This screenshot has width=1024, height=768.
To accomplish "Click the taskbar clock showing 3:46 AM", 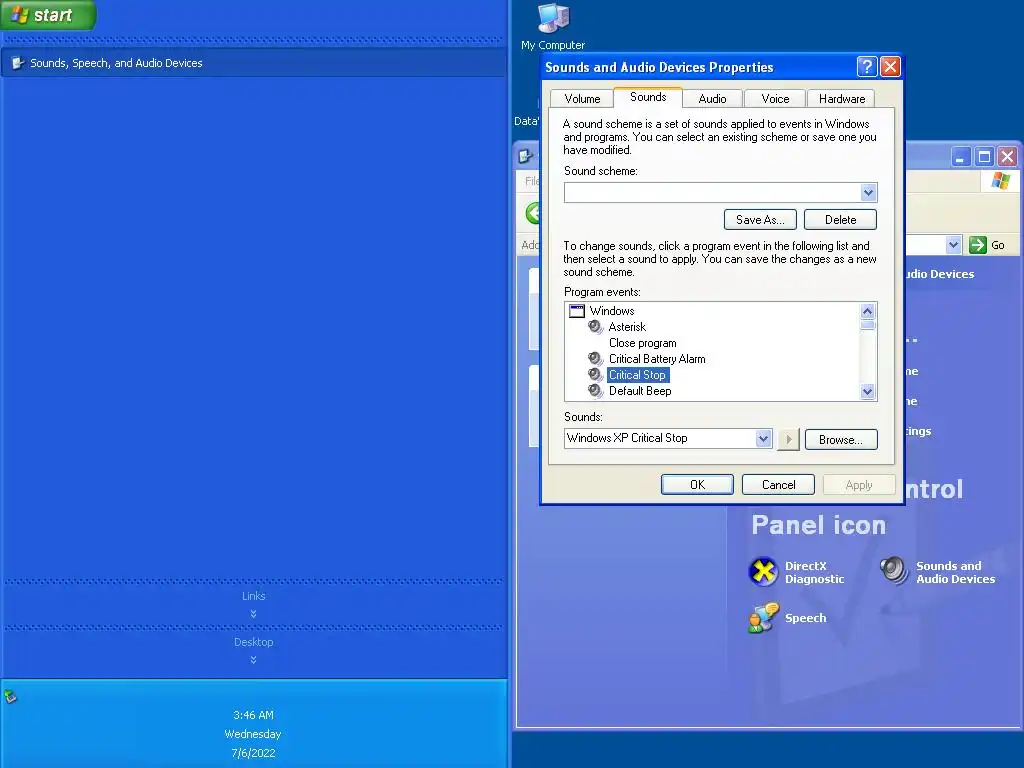I will click(x=253, y=715).
